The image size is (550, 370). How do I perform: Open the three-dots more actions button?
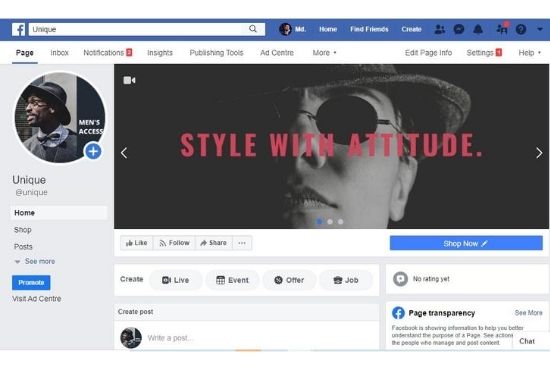coord(242,243)
